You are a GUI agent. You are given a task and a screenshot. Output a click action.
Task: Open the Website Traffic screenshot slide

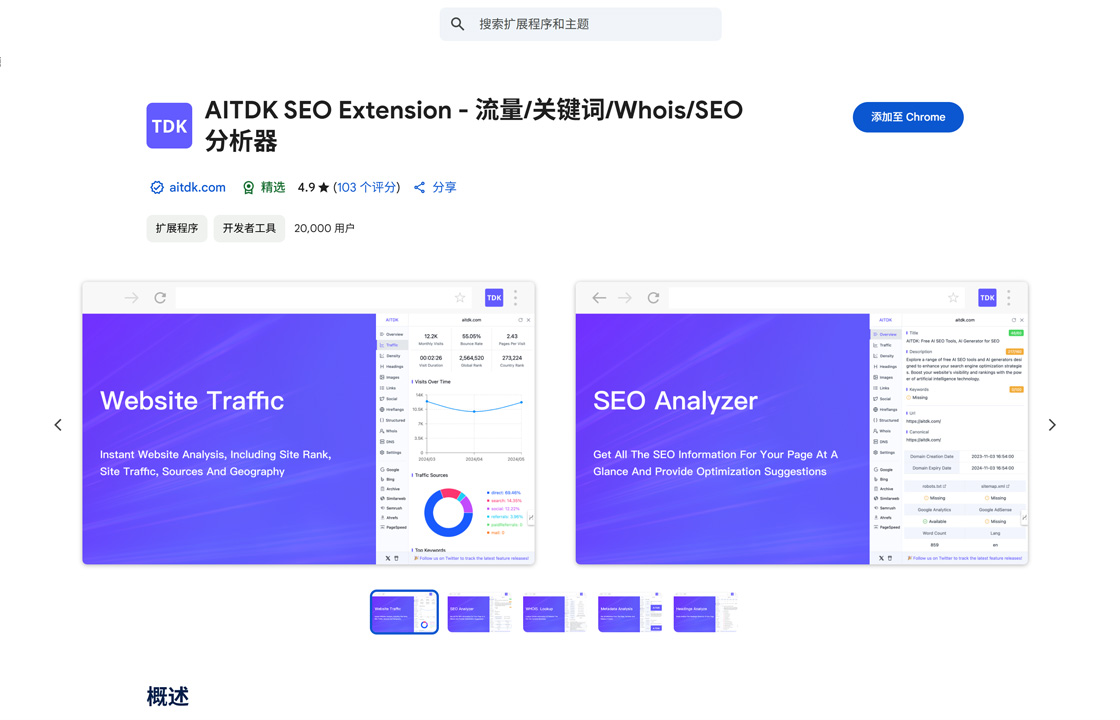(x=309, y=423)
